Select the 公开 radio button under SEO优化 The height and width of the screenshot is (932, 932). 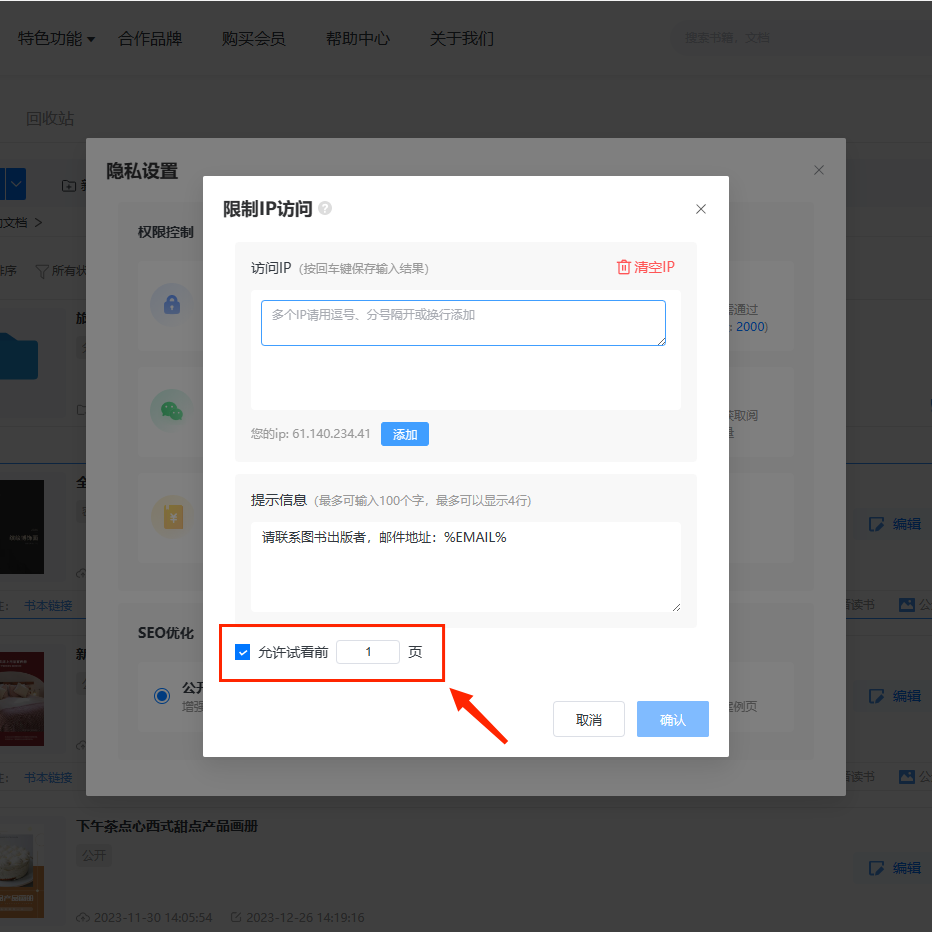click(162, 696)
